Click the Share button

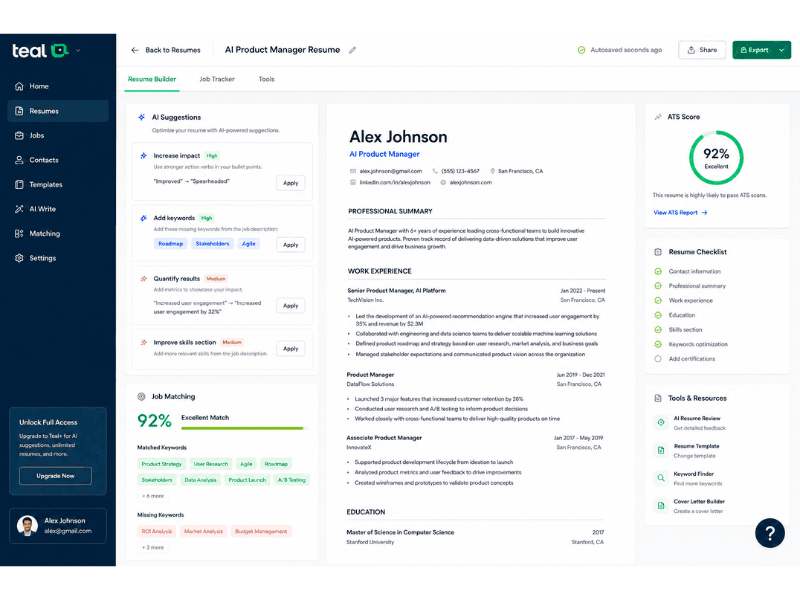[x=702, y=50]
